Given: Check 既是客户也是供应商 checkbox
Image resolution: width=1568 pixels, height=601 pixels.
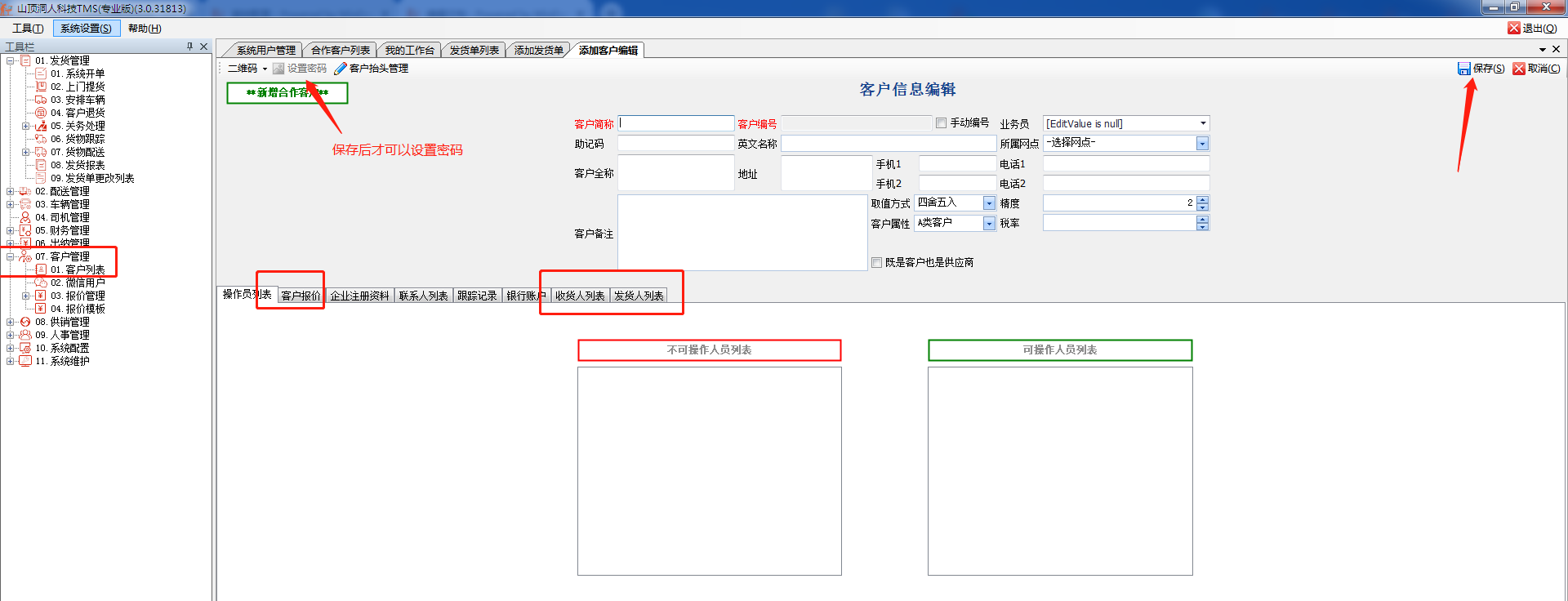Looking at the screenshot, I should 877,263.
